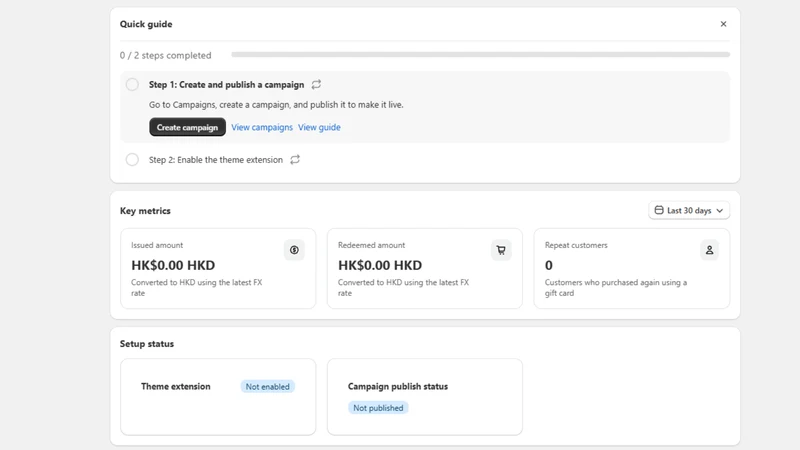Click the dollar icon on Issued amount card
This screenshot has width=800, height=450.
pos(294,250)
